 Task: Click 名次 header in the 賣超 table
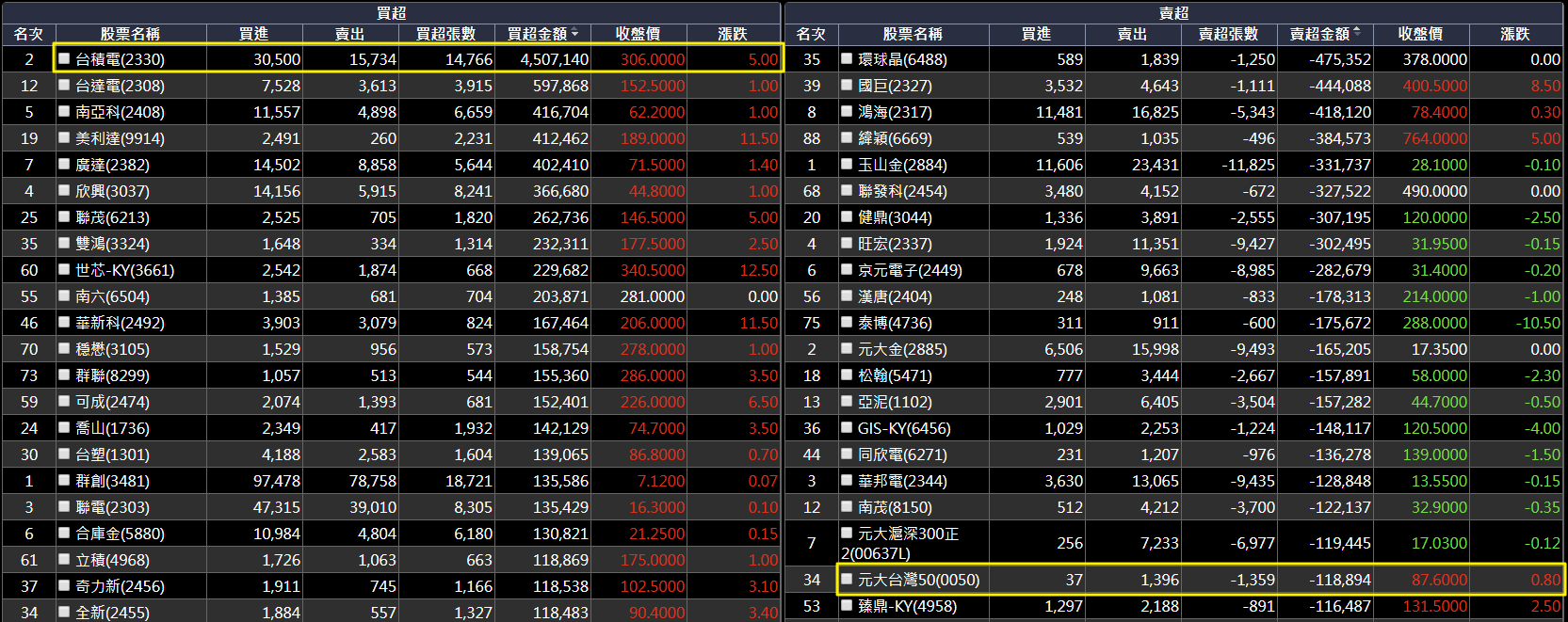pyautogui.click(x=811, y=34)
